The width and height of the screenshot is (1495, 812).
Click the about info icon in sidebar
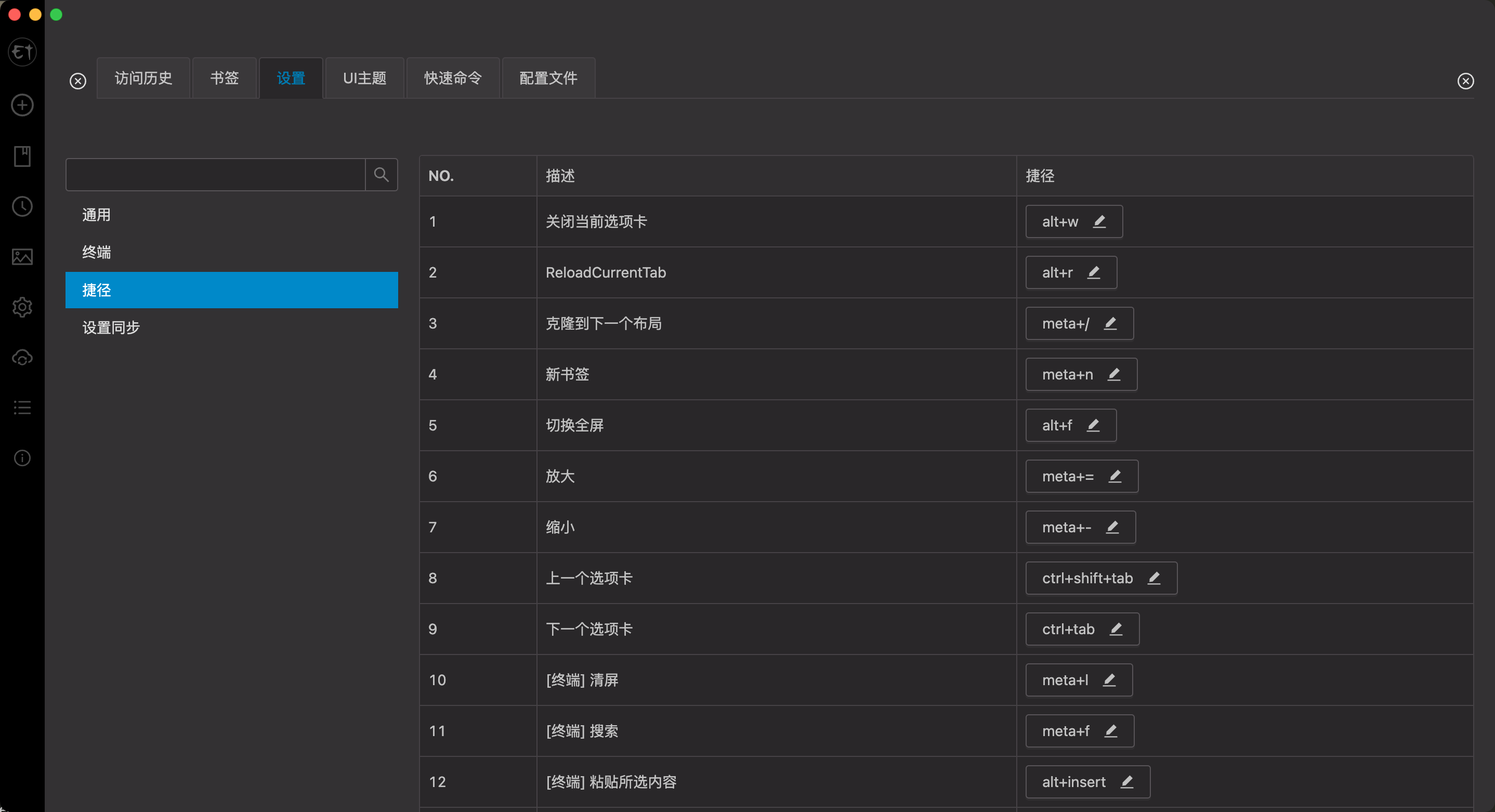22,458
